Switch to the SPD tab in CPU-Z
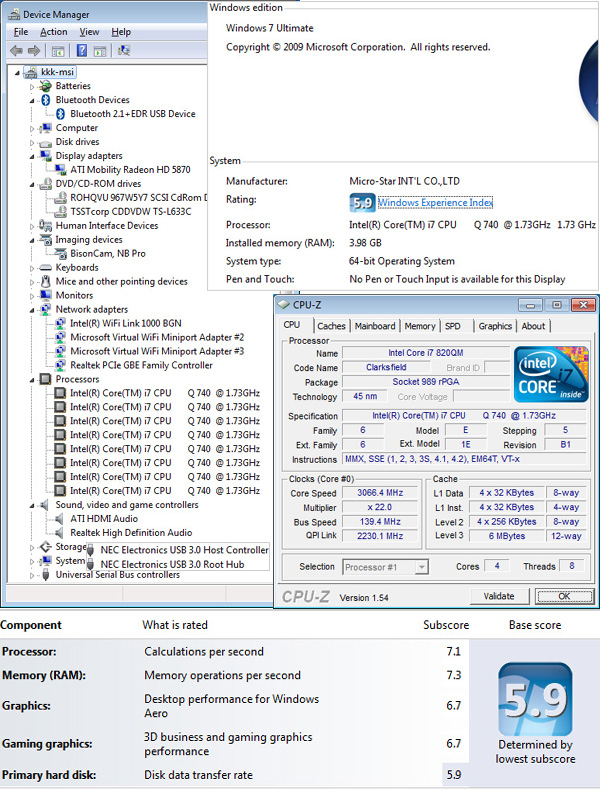This screenshot has width=600, height=792. [x=453, y=326]
